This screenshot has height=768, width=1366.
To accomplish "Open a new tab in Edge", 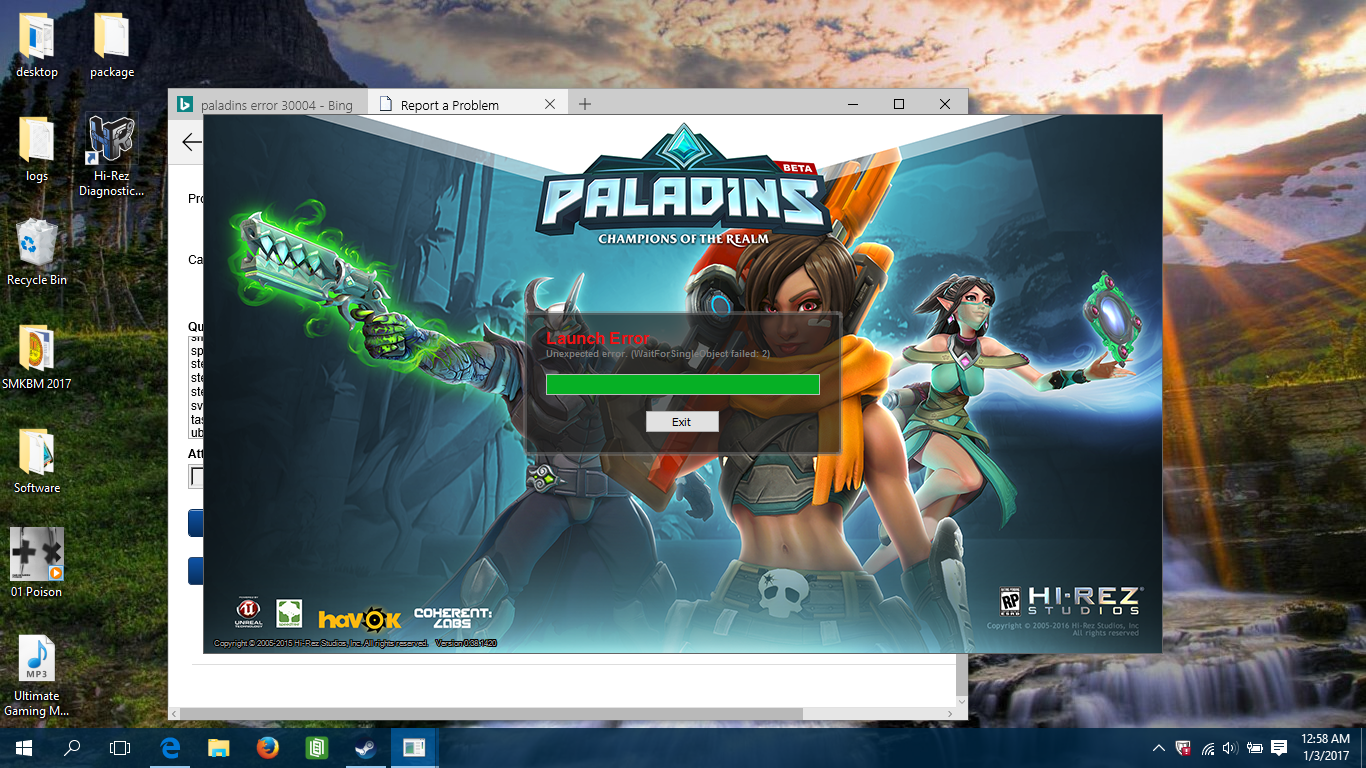I will [x=585, y=104].
